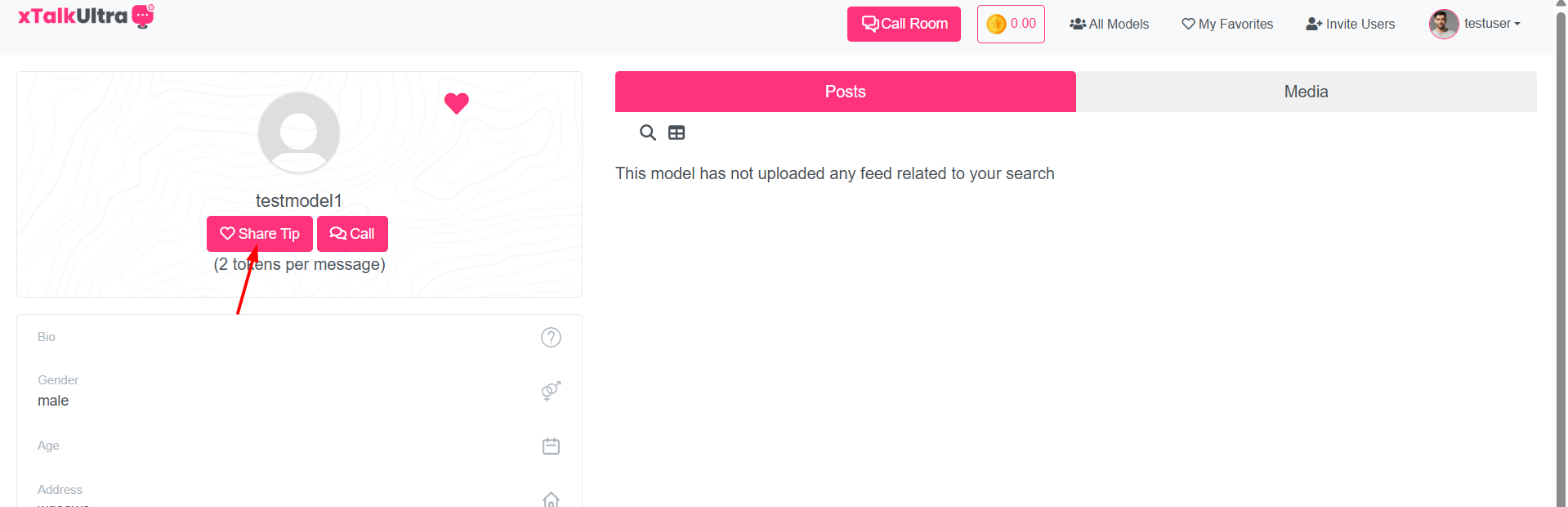Open the Call Room
Viewport: 1568px width, 507px height.
(904, 24)
